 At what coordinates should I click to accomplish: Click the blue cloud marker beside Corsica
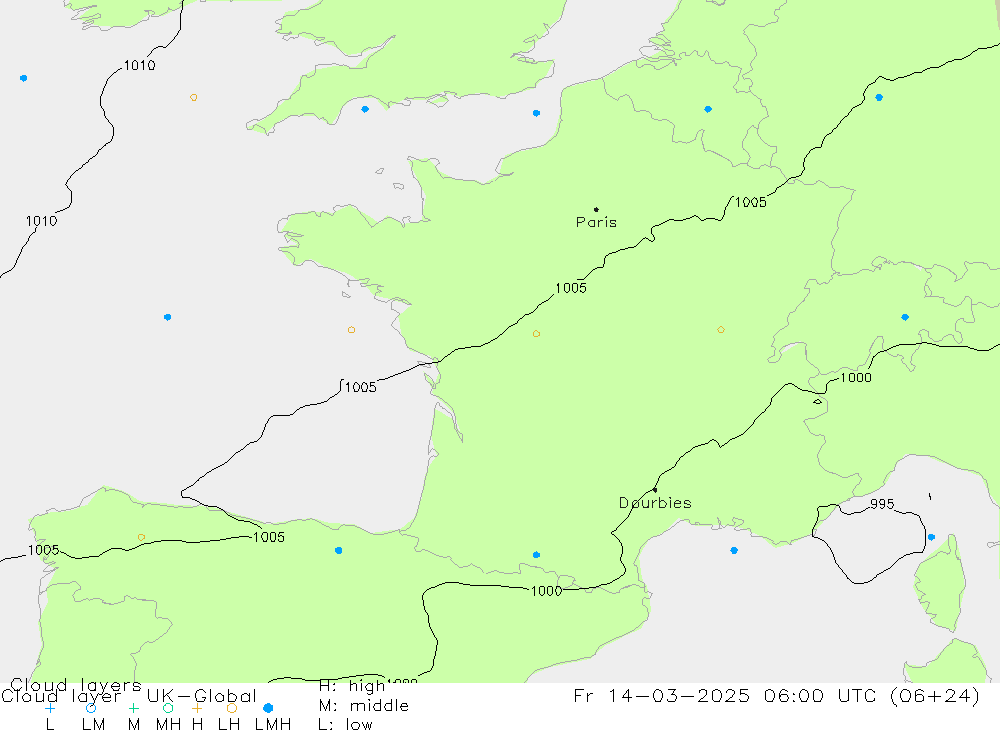931,537
